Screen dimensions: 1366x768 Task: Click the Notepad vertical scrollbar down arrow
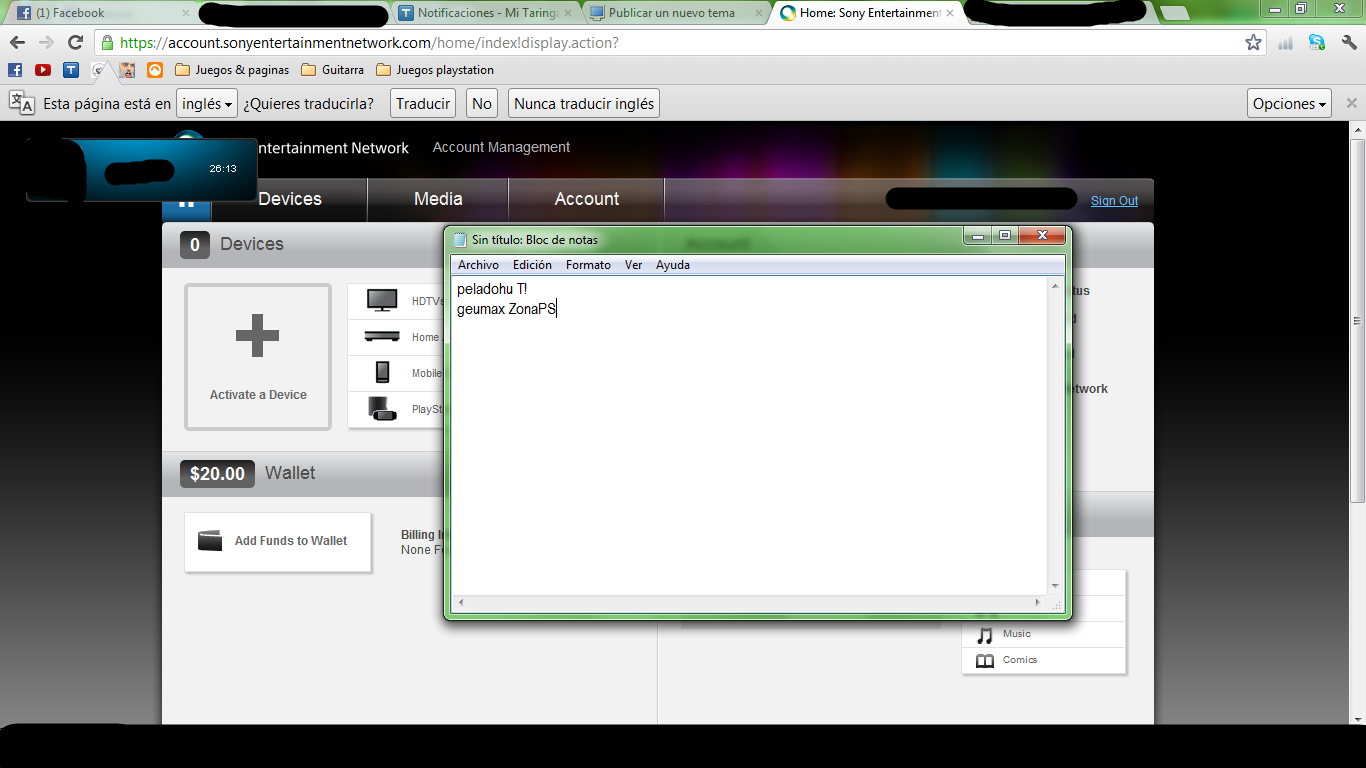coord(1055,586)
